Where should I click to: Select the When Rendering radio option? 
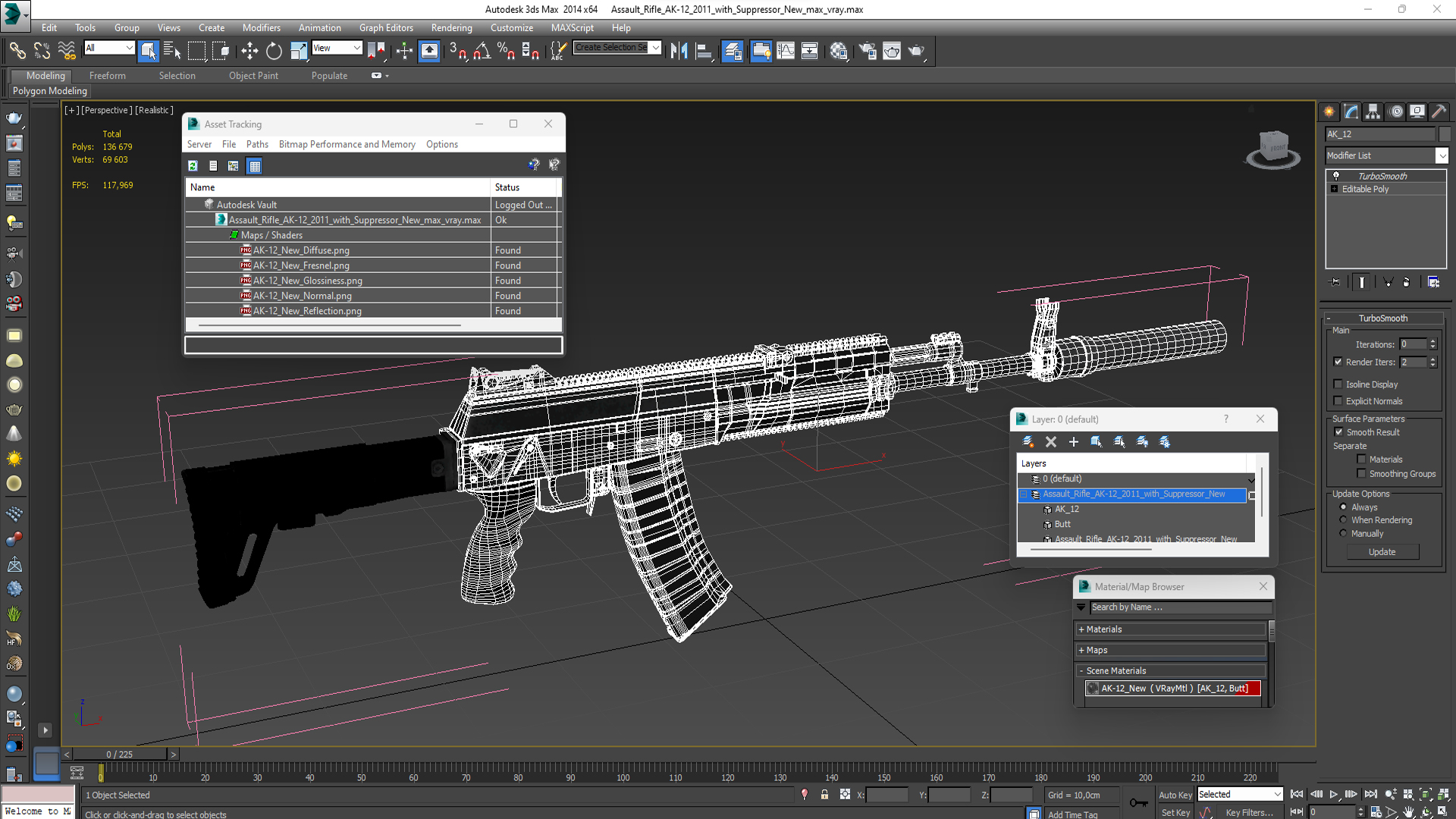coord(1343,520)
